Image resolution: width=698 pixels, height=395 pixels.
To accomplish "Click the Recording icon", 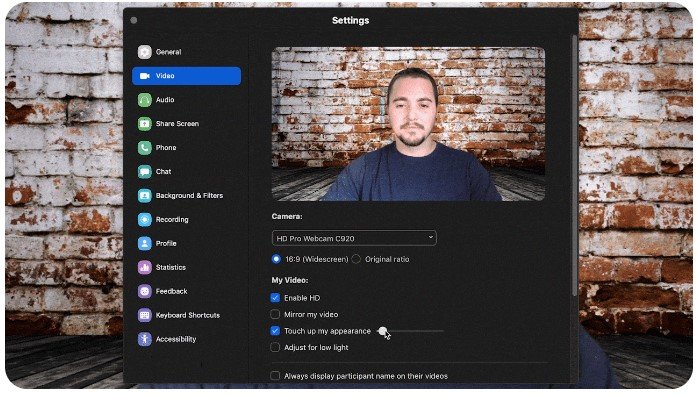I will [x=144, y=220].
